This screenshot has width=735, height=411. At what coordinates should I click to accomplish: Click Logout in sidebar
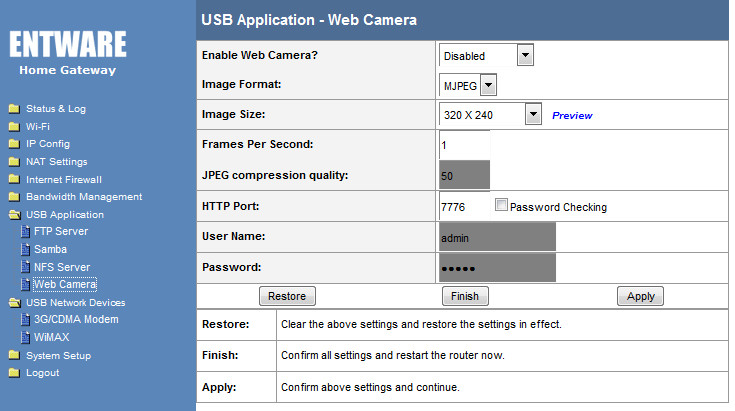pos(43,373)
